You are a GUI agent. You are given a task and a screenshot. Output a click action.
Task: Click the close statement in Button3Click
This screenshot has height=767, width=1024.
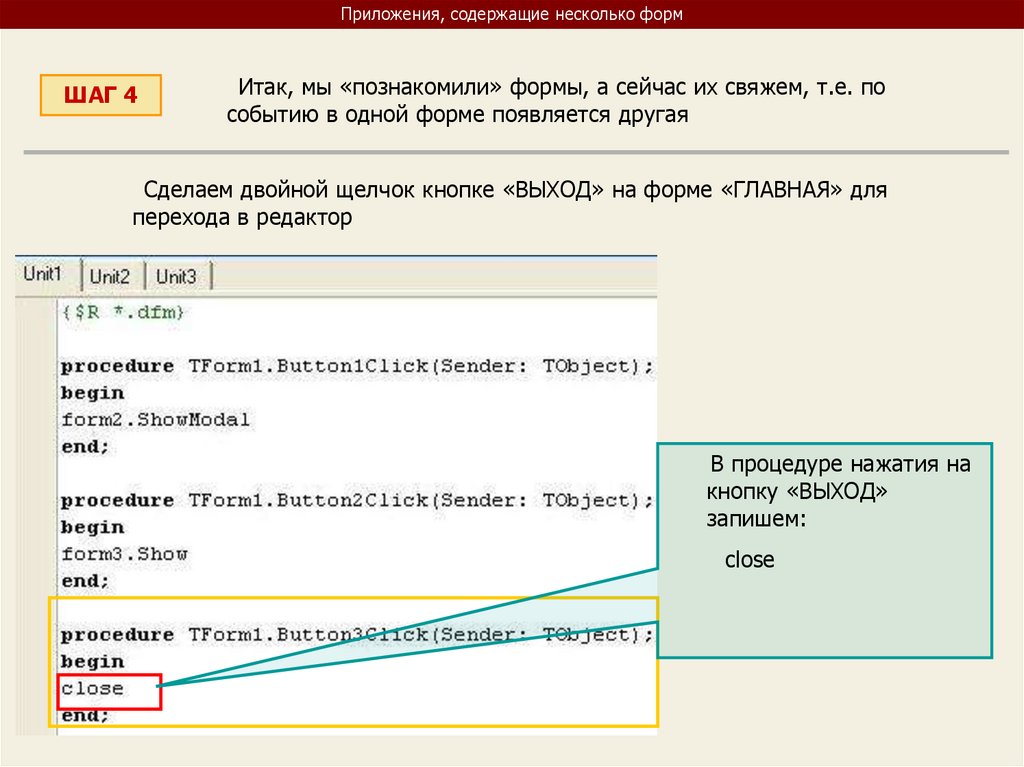[92, 689]
